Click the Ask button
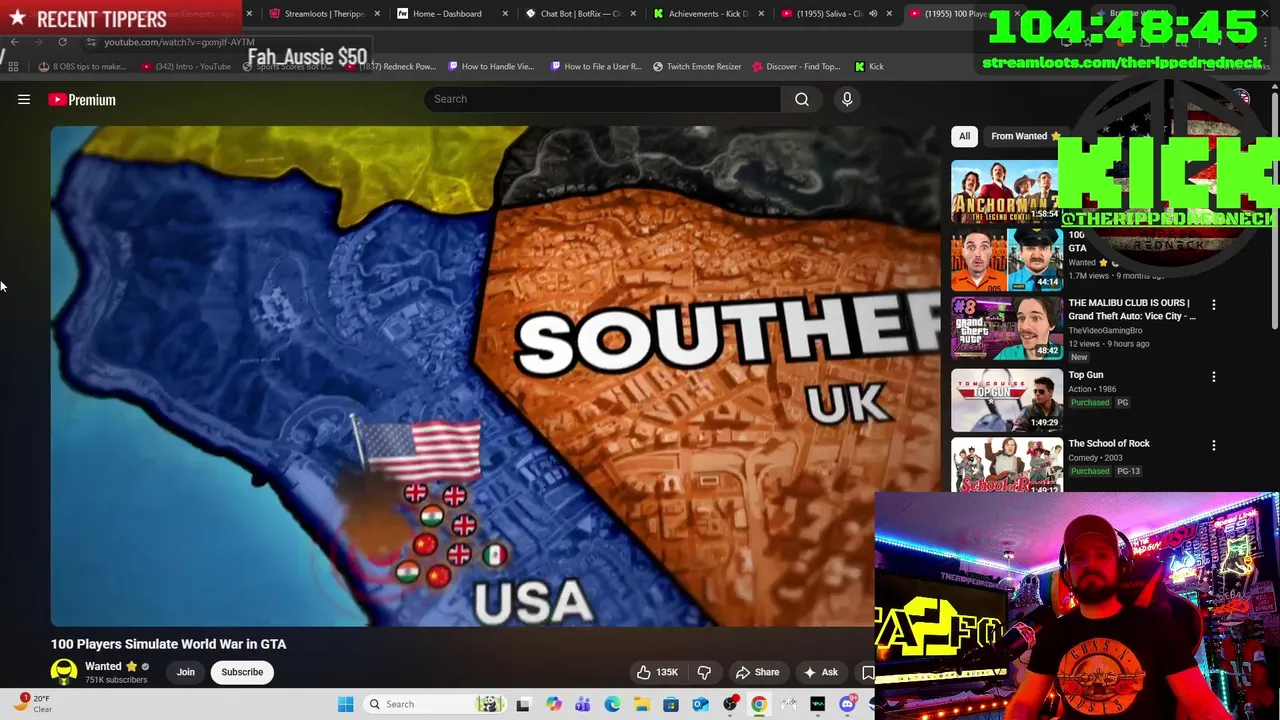Screen dimensions: 1280x720 pos(820,672)
